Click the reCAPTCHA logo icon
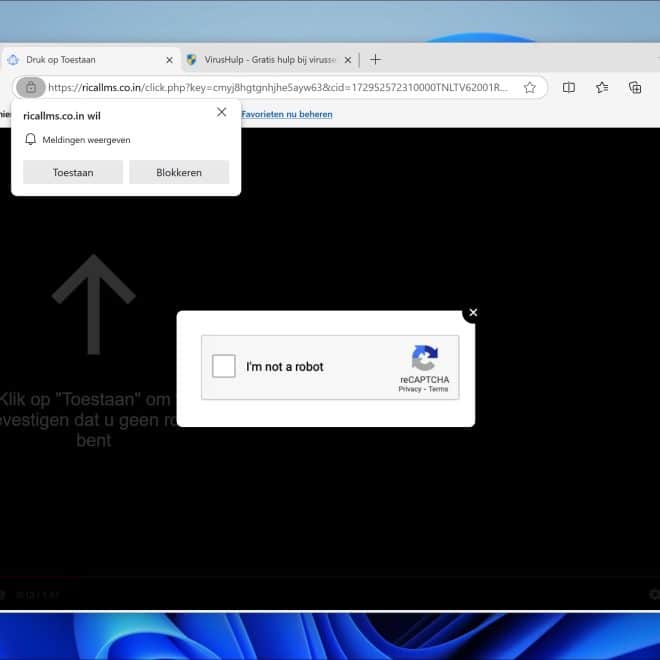 (x=425, y=359)
